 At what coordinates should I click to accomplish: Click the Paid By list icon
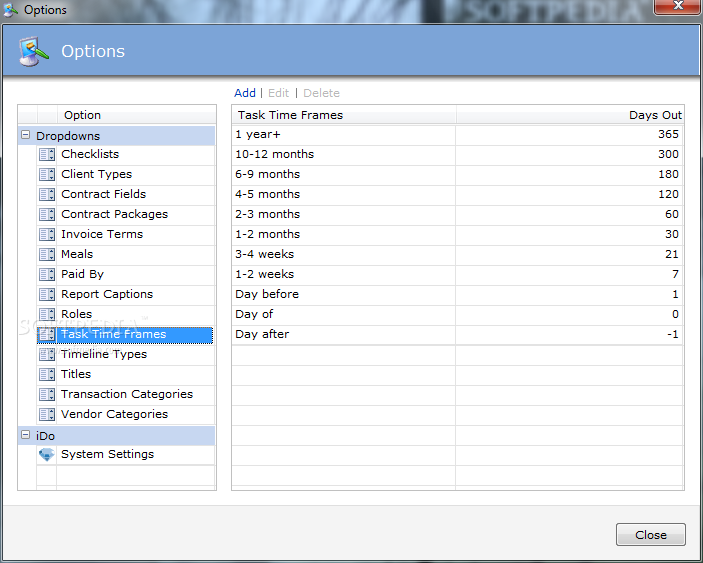click(47, 274)
